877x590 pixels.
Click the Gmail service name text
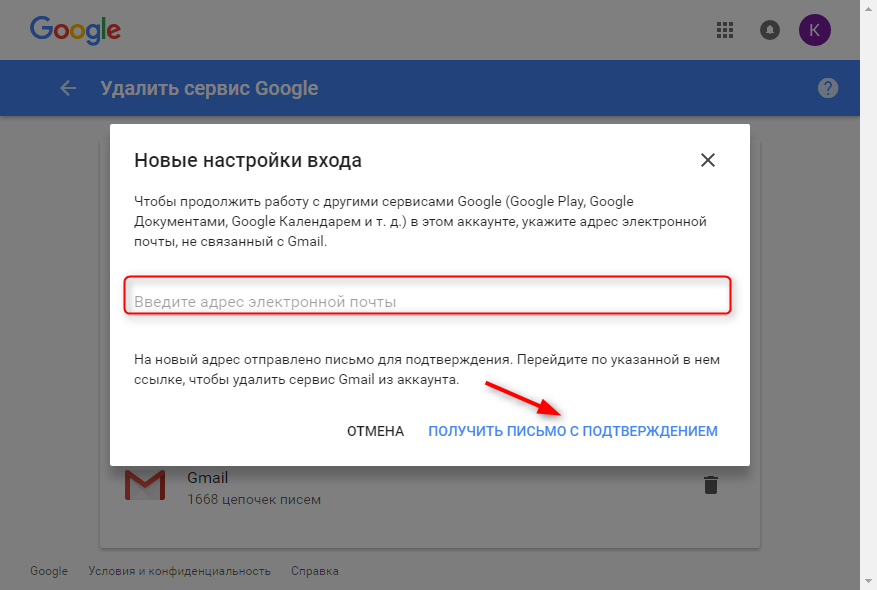208,478
